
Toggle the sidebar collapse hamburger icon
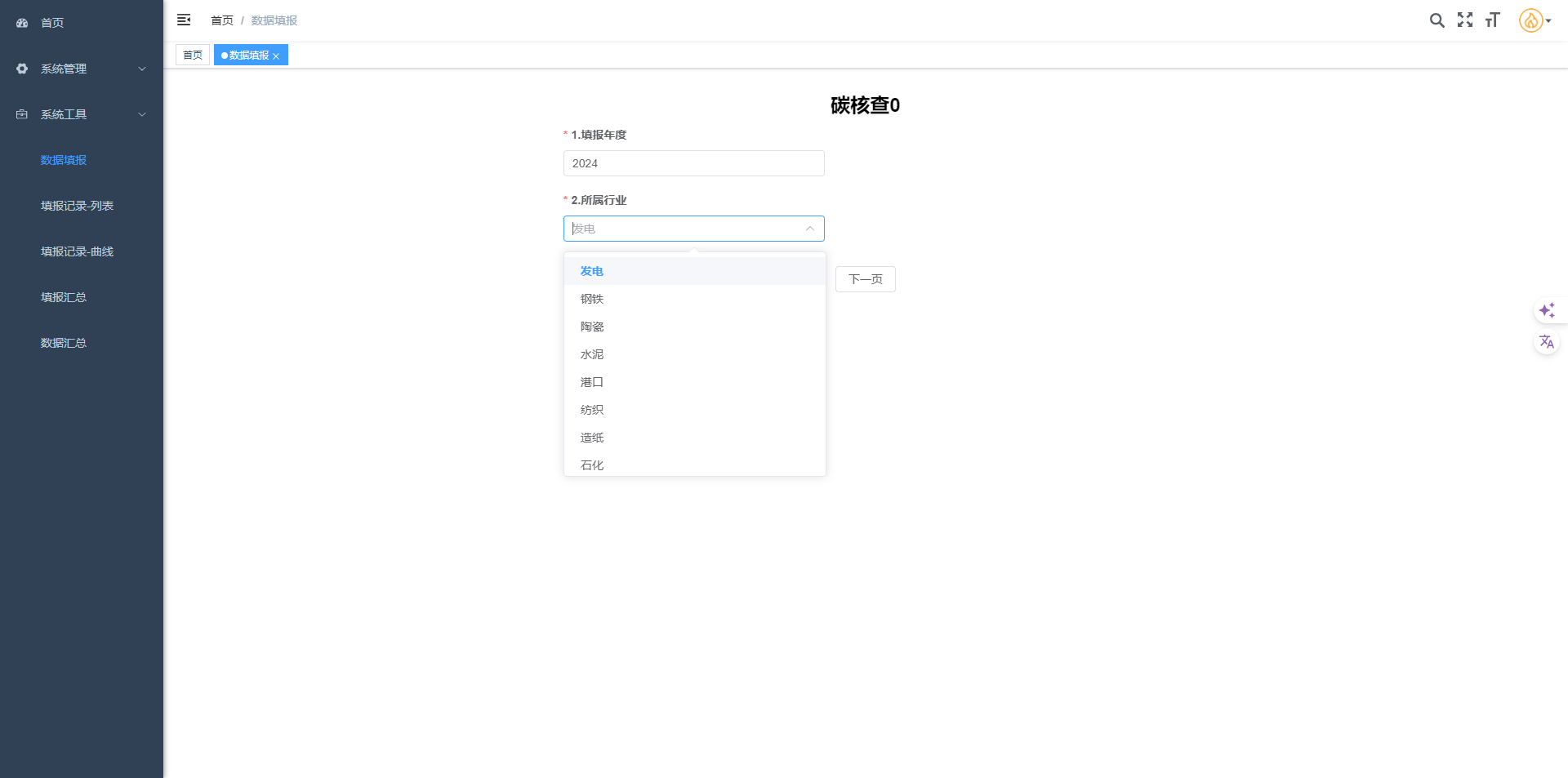184,20
